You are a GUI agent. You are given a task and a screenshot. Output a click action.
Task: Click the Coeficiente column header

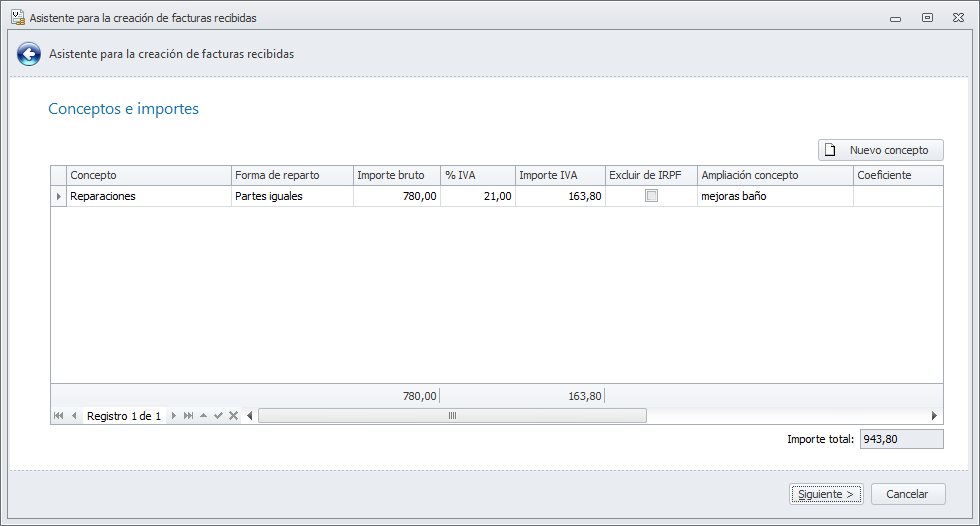pos(898,176)
